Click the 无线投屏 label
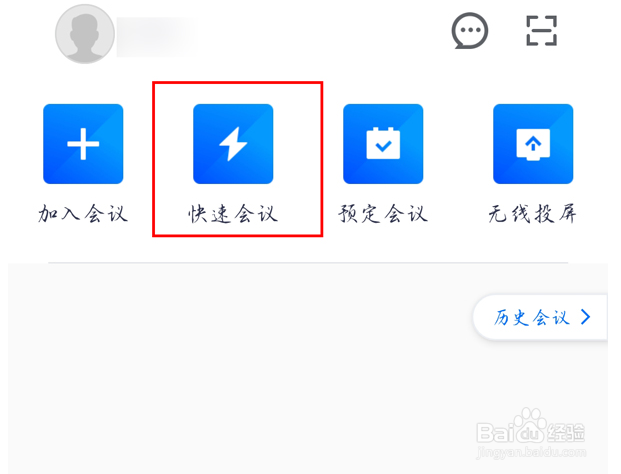Viewport: 621px width, 474px height. pos(533,214)
